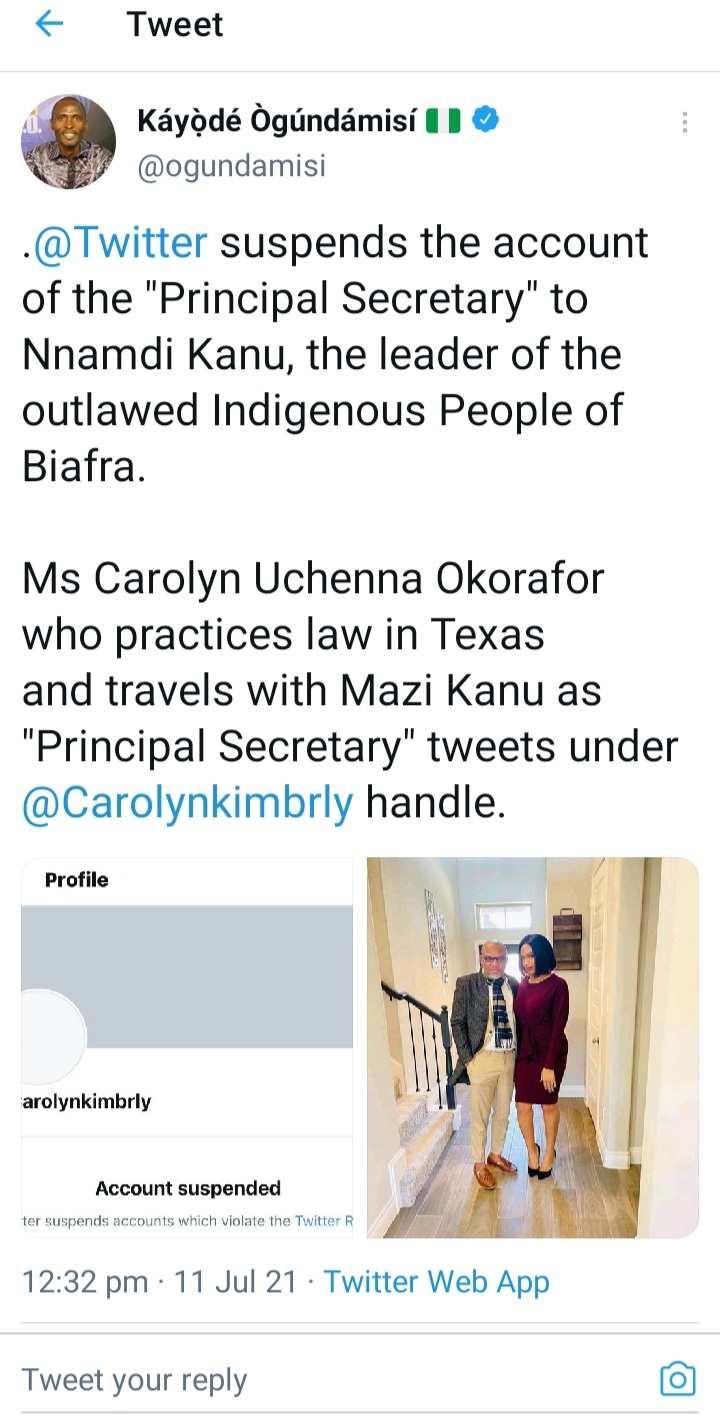Click the blue verified badge
Viewport: 720px width, 1418px height.
pos(485,121)
